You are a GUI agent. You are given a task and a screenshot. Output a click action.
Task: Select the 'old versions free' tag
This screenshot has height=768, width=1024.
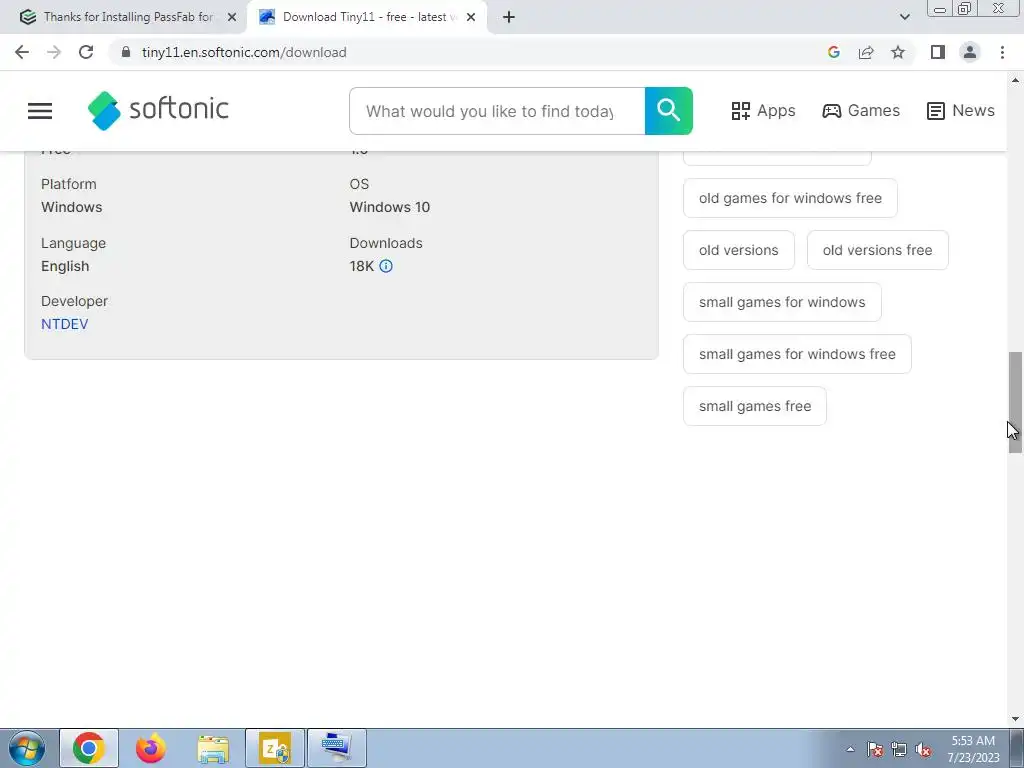(x=878, y=250)
